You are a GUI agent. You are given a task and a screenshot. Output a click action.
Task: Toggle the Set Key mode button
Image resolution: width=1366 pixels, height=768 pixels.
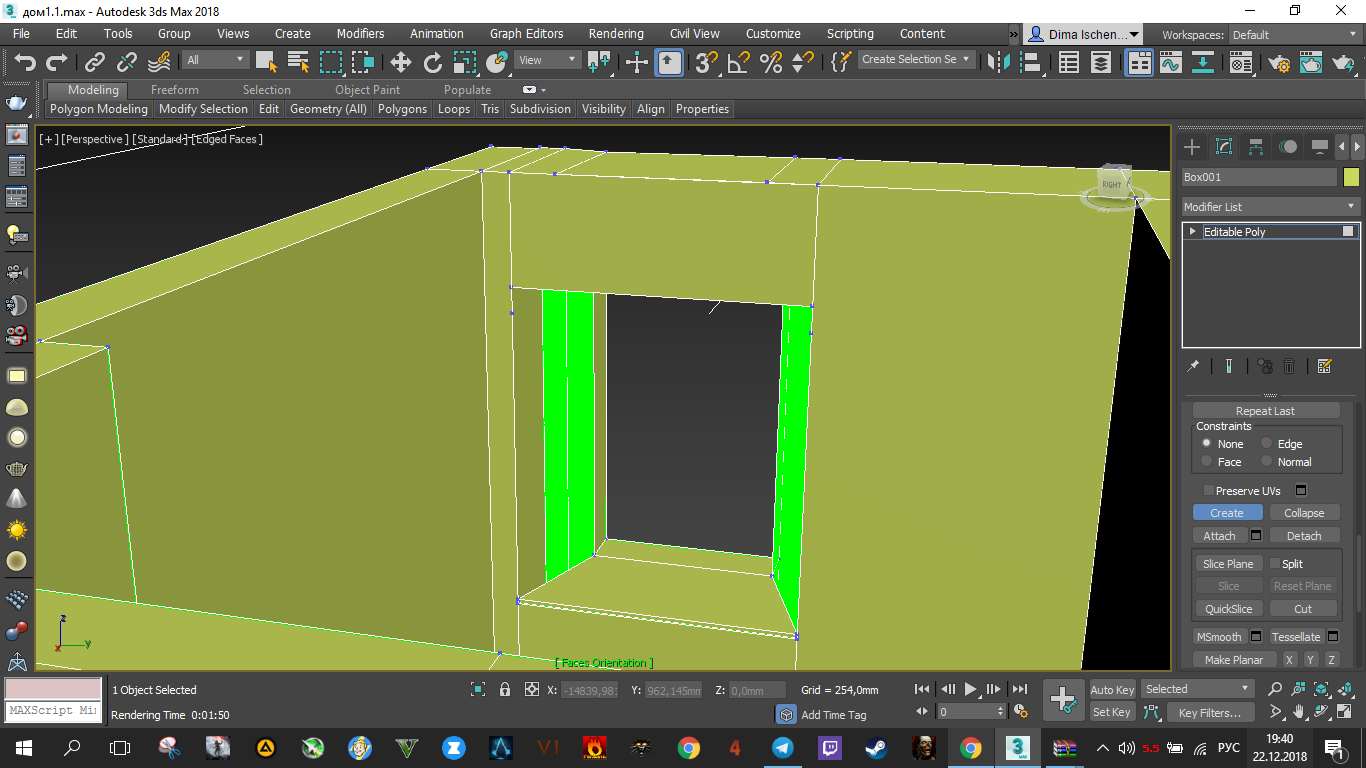(1112, 712)
